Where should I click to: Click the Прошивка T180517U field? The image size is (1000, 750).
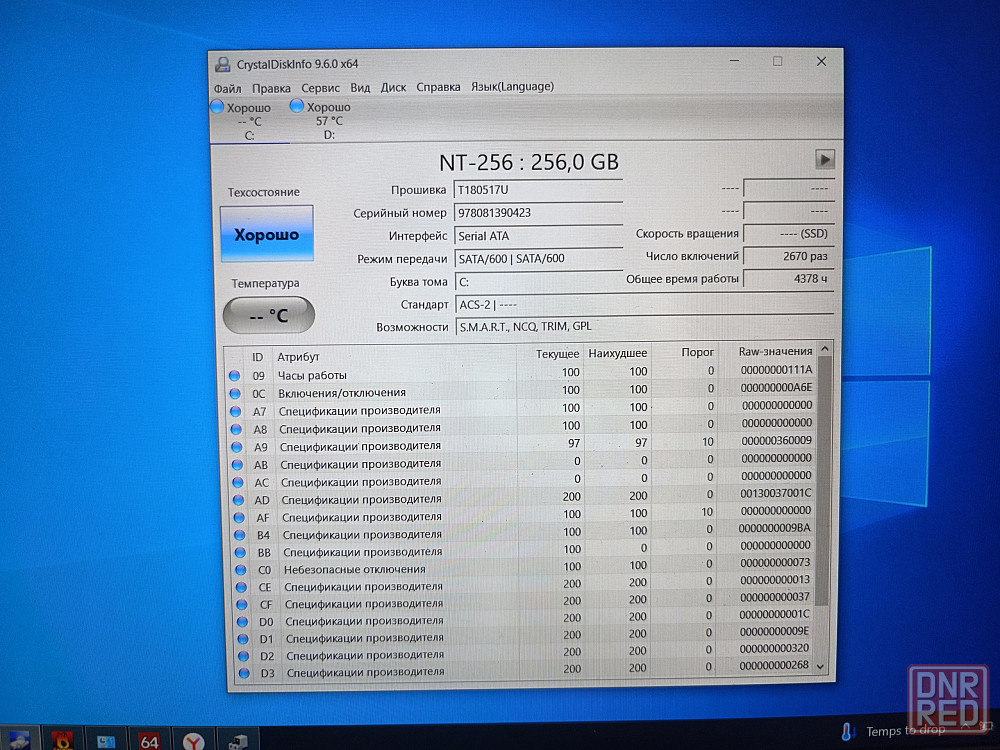(538, 189)
